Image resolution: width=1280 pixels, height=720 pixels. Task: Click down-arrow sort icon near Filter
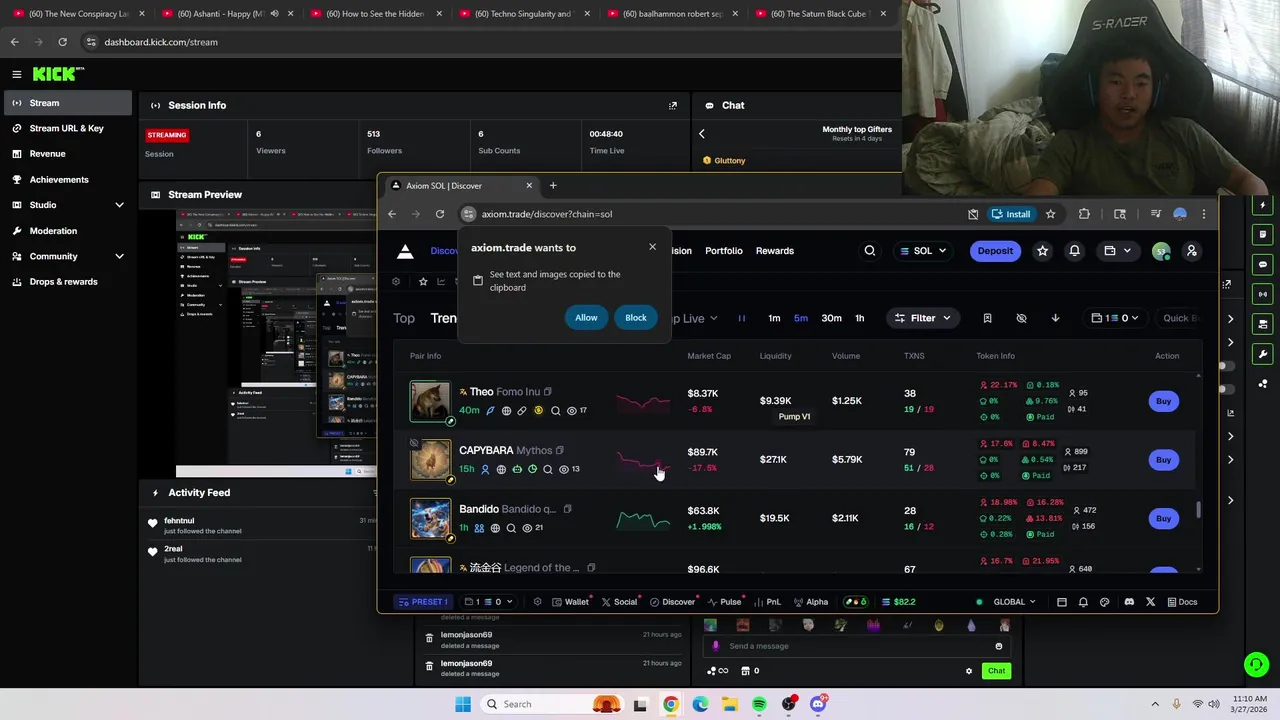1055,318
